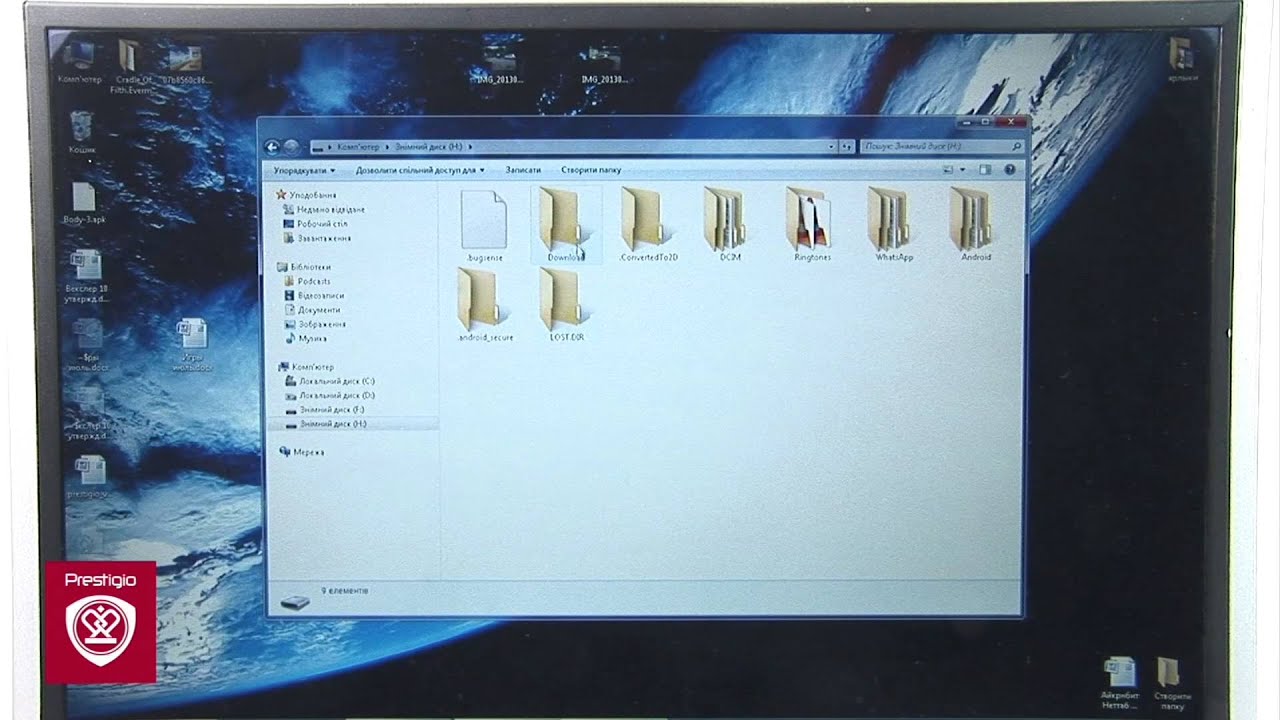Open view options dropdown arrow
The height and width of the screenshot is (720, 1280).
pos(962,170)
